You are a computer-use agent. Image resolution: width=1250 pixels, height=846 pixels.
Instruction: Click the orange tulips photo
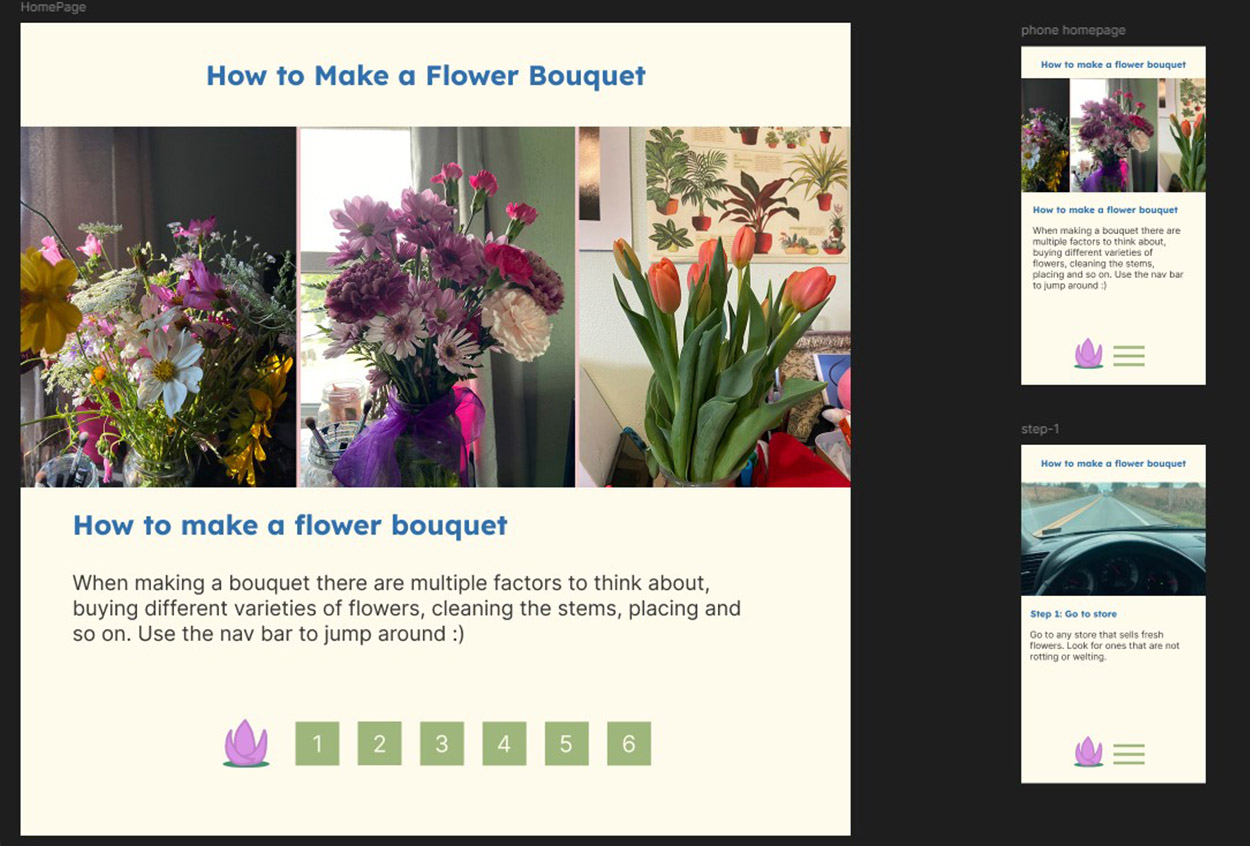712,303
